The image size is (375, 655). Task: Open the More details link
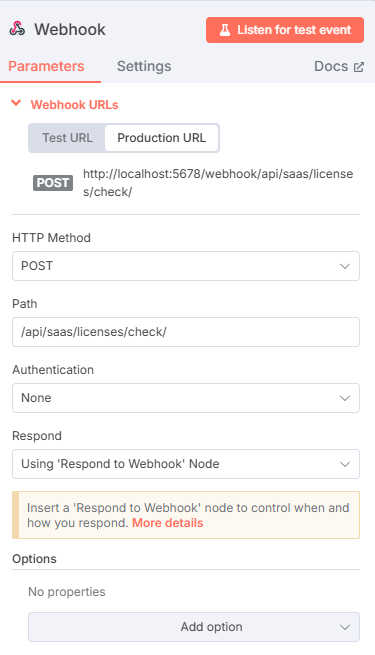pyautogui.click(x=167, y=523)
